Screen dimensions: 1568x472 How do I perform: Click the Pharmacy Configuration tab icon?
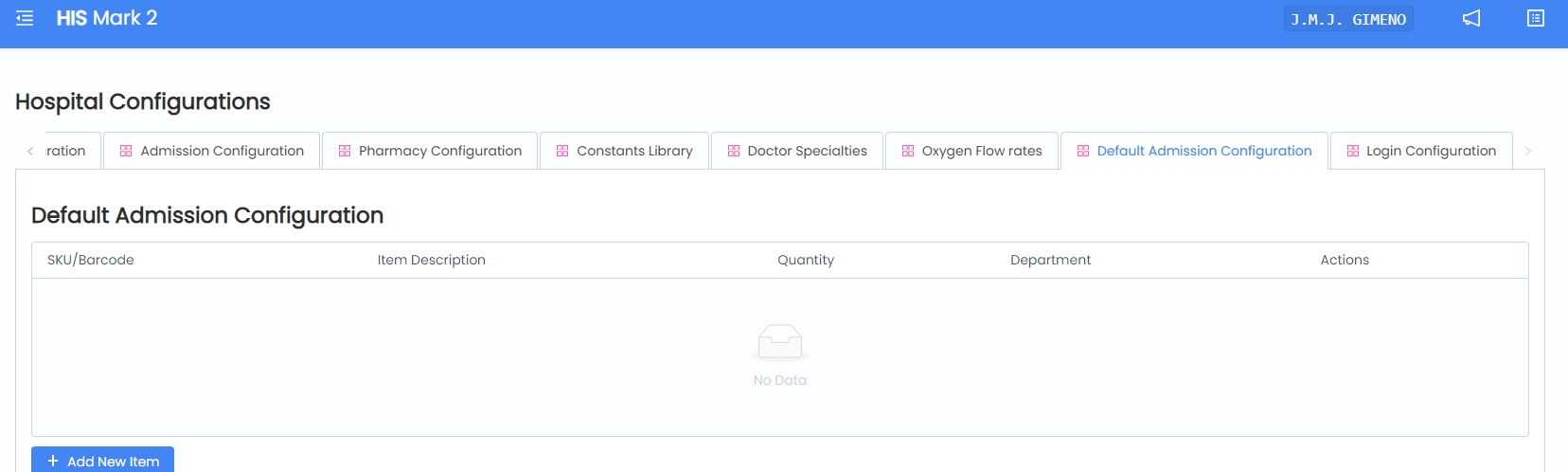pyautogui.click(x=345, y=151)
